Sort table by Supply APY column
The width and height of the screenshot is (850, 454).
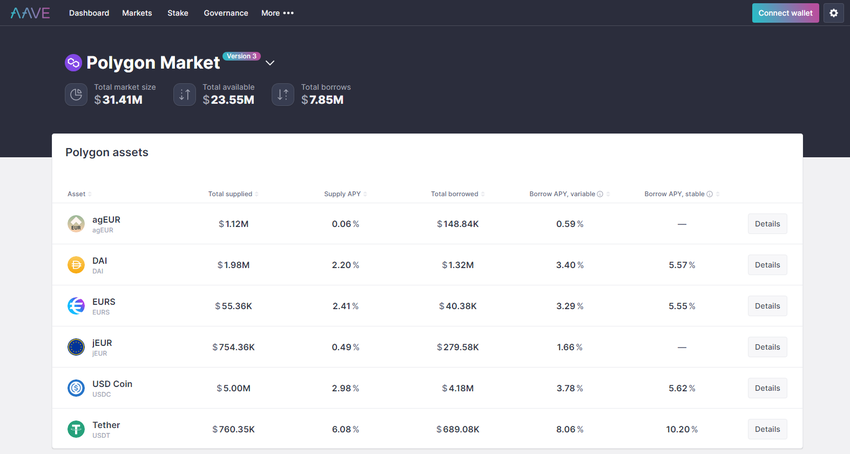tap(344, 194)
